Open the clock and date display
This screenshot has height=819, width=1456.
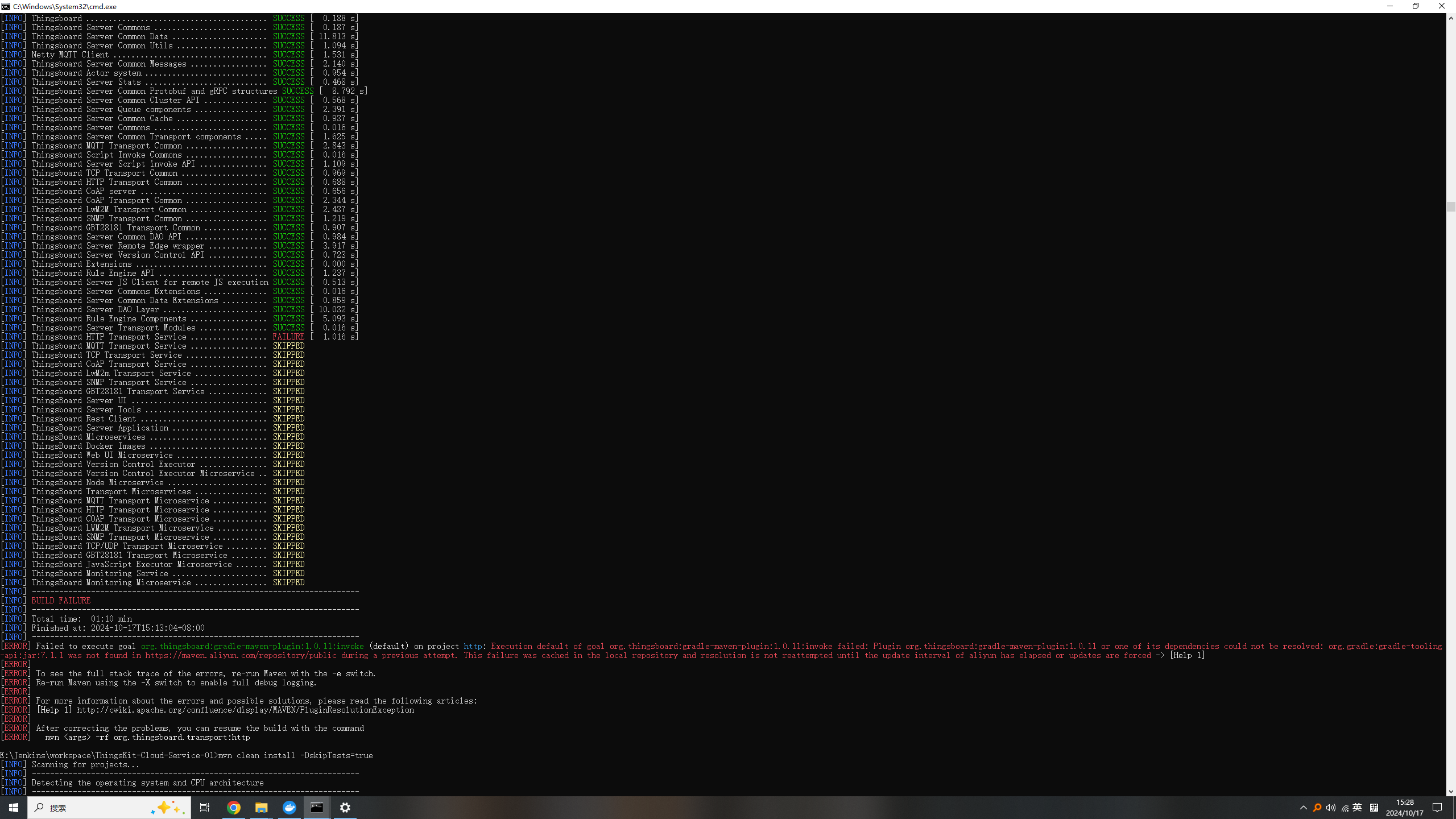click(x=1405, y=808)
